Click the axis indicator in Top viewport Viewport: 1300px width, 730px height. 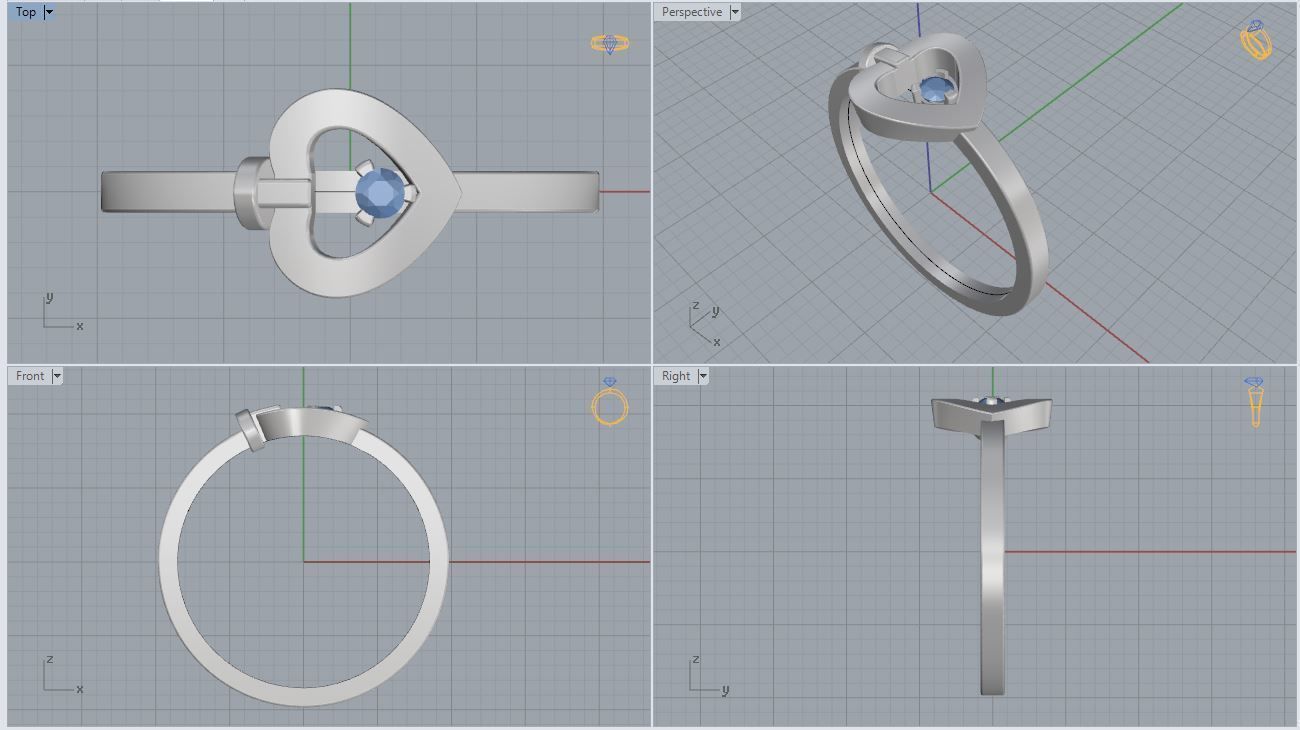[x=62, y=312]
